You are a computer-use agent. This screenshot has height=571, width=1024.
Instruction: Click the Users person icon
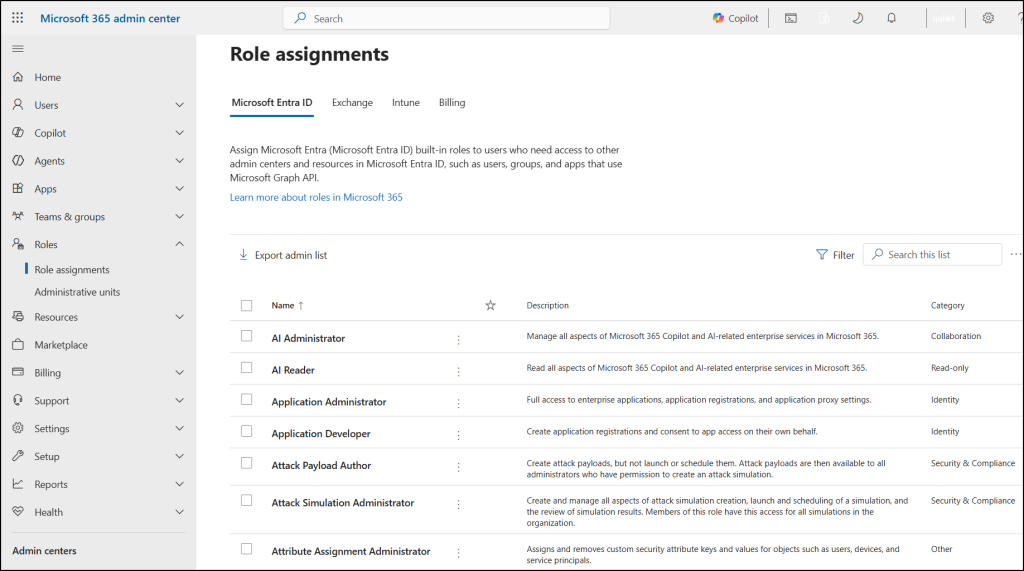coord(18,105)
